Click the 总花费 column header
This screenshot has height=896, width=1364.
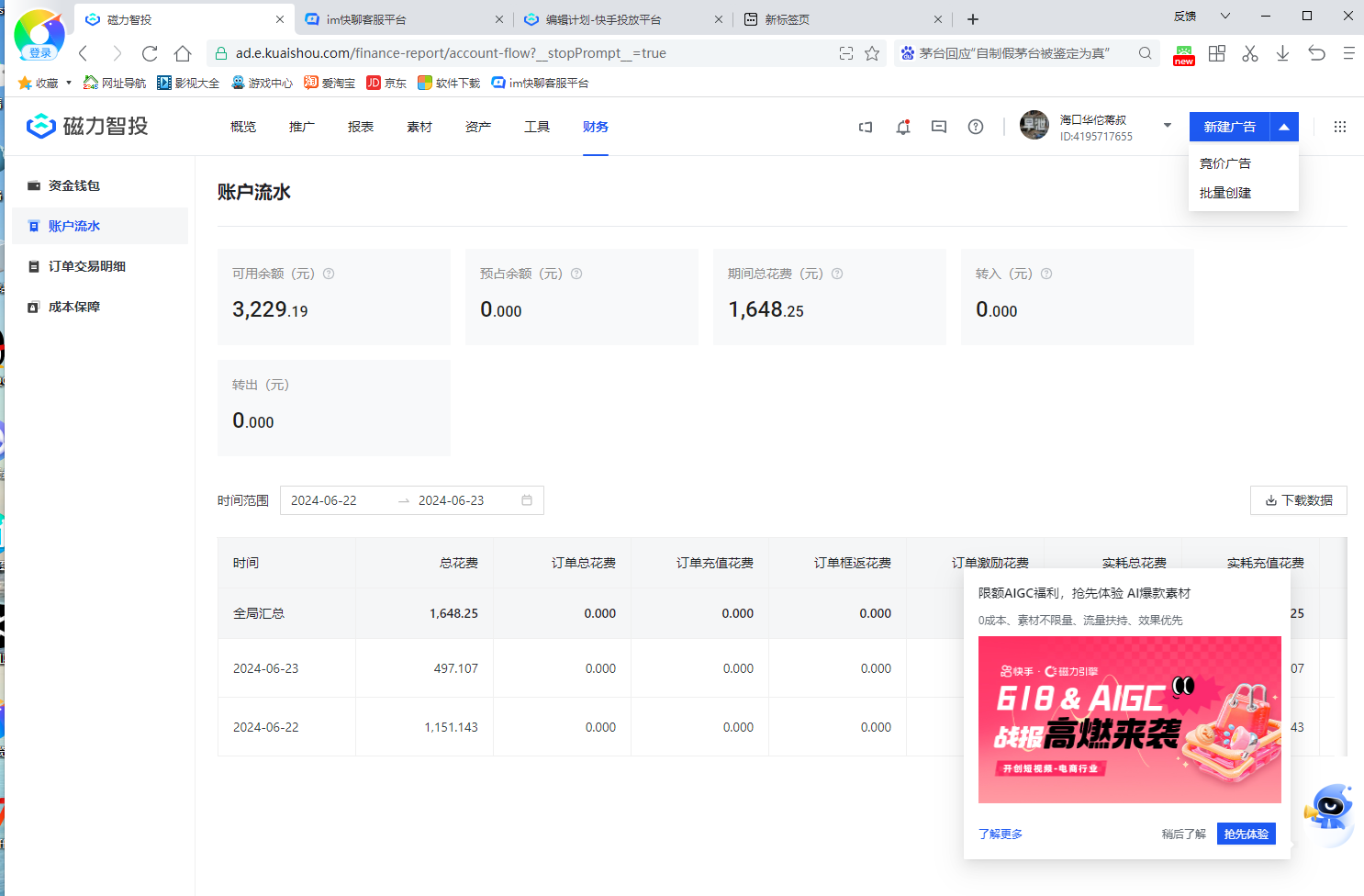[459, 563]
